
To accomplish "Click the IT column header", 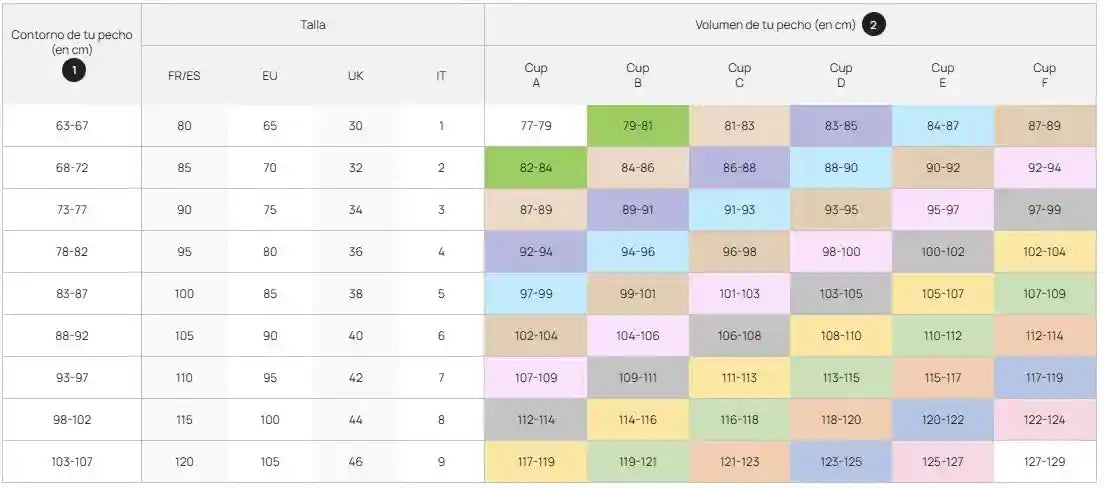I will pyautogui.click(x=441, y=76).
